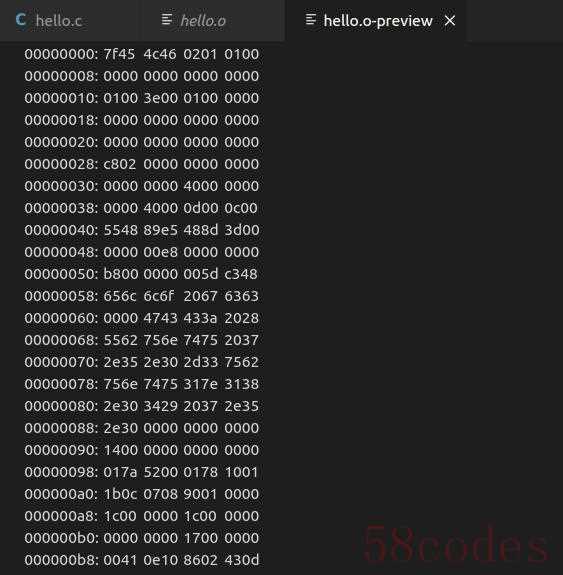Click the empty tab bar area at right

click(x=515, y=21)
